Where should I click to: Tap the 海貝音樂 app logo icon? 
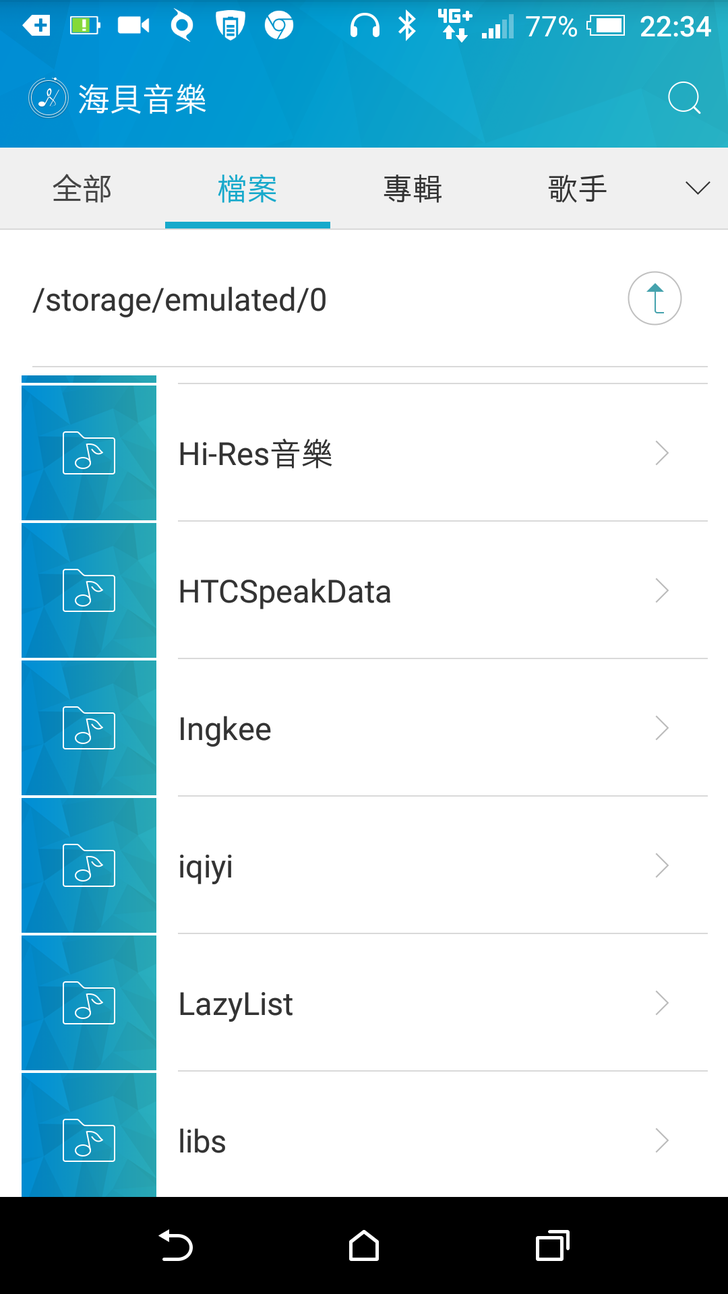pos(47,98)
